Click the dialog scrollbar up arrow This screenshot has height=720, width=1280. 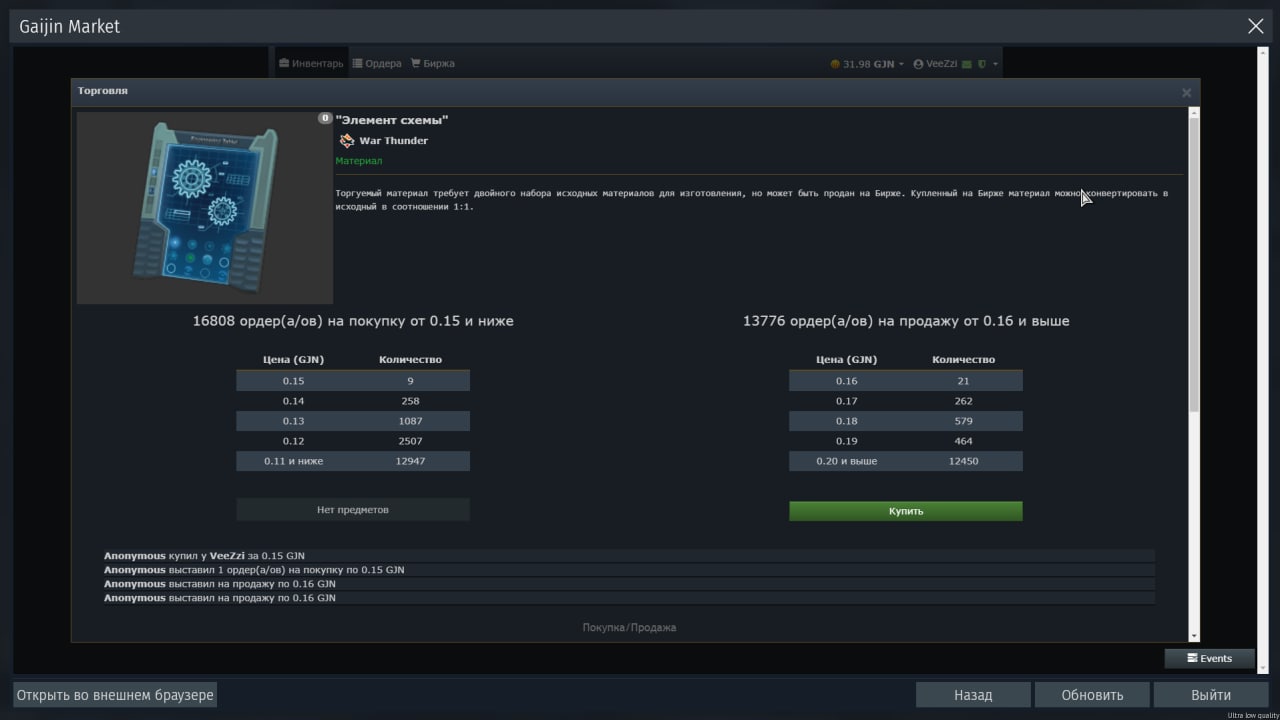1193,113
